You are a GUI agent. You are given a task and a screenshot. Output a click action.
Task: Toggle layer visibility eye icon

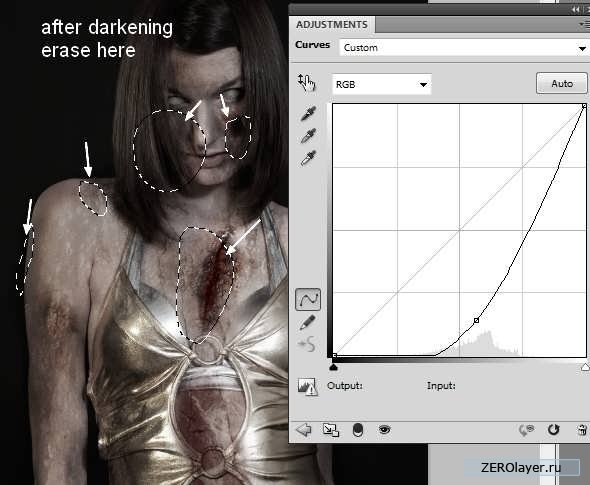[384, 429]
